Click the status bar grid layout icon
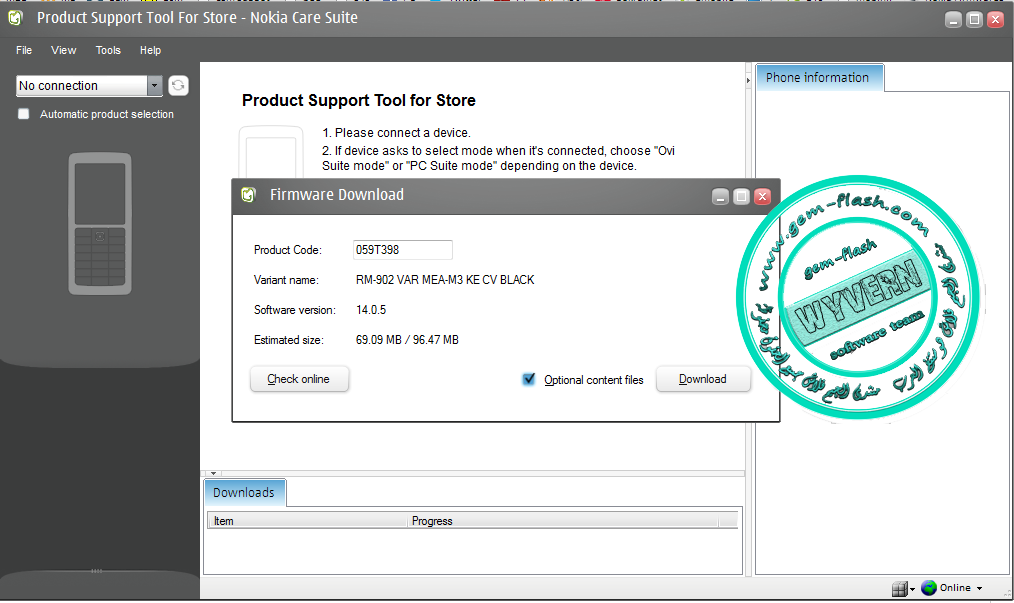This screenshot has height=603, width=1014. click(x=900, y=588)
